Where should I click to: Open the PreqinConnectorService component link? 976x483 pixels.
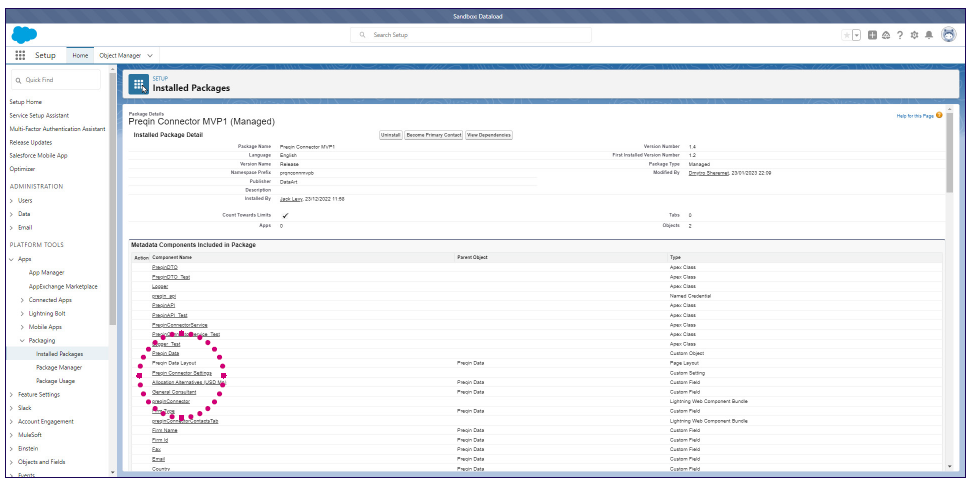pos(180,325)
